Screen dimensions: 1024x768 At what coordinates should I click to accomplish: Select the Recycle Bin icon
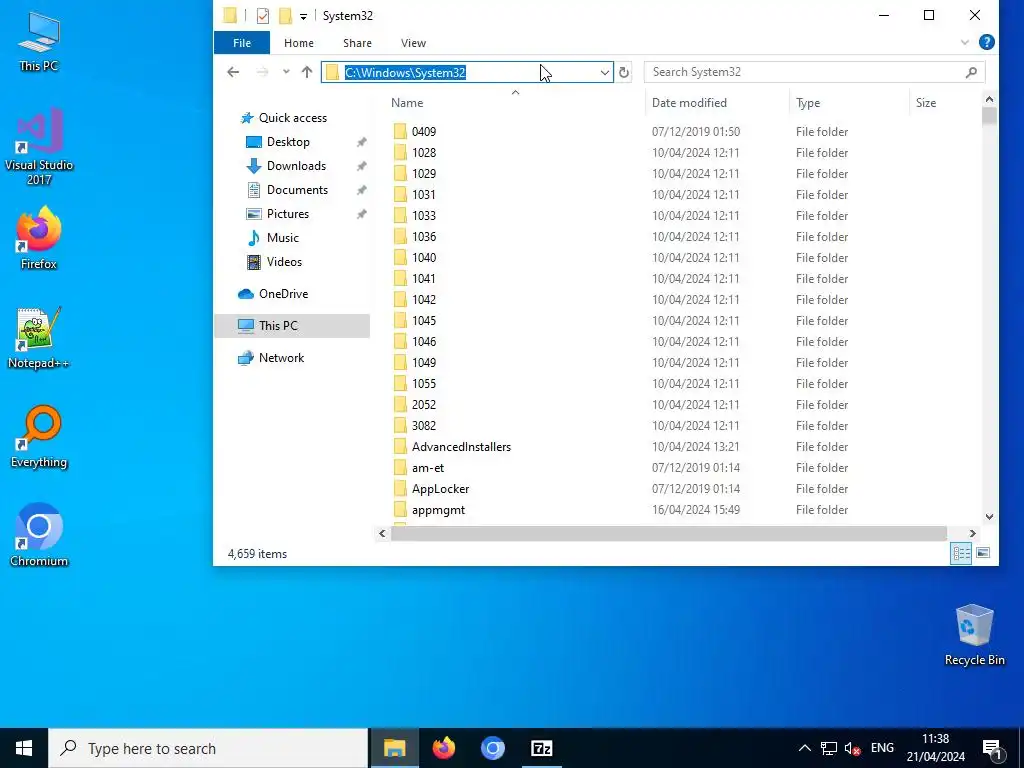click(x=974, y=635)
